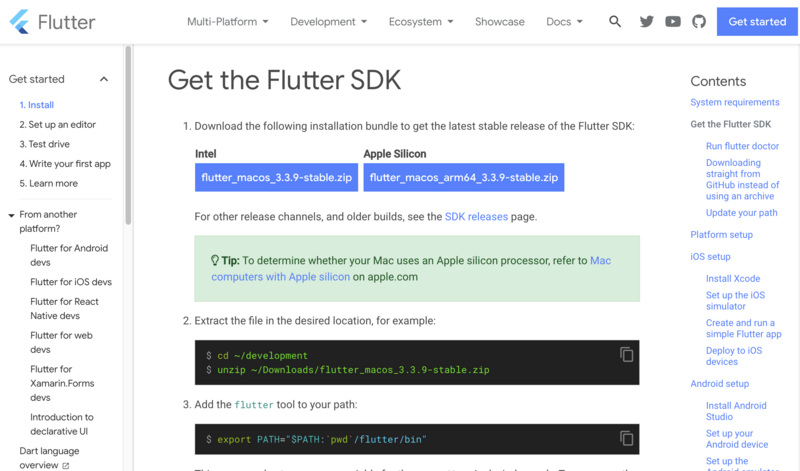Open the Development dropdown menu
This screenshot has height=471, width=800.
pos(329,21)
